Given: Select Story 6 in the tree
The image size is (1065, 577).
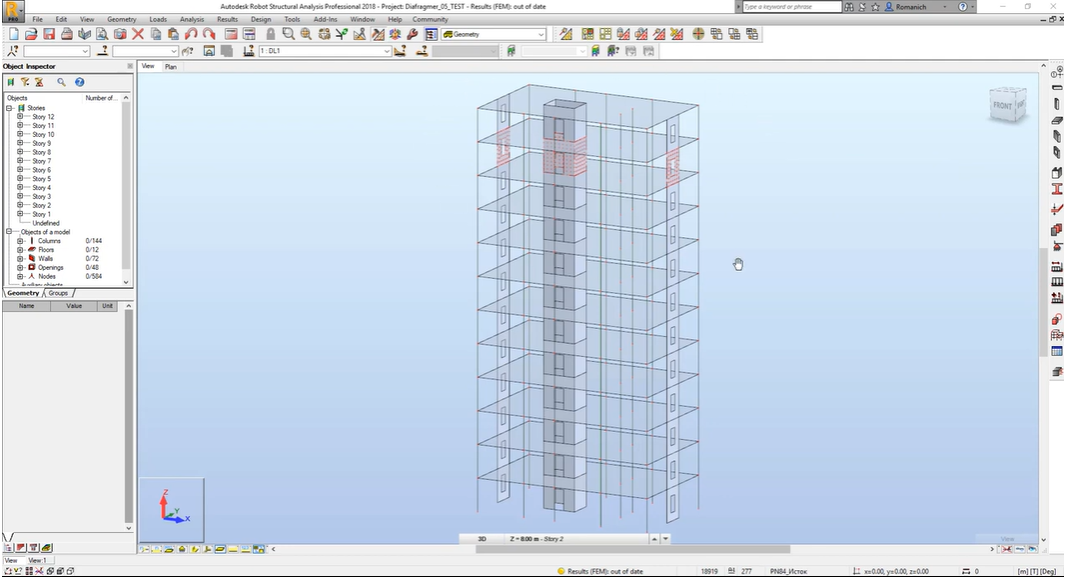Looking at the screenshot, I should tap(41, 170).
